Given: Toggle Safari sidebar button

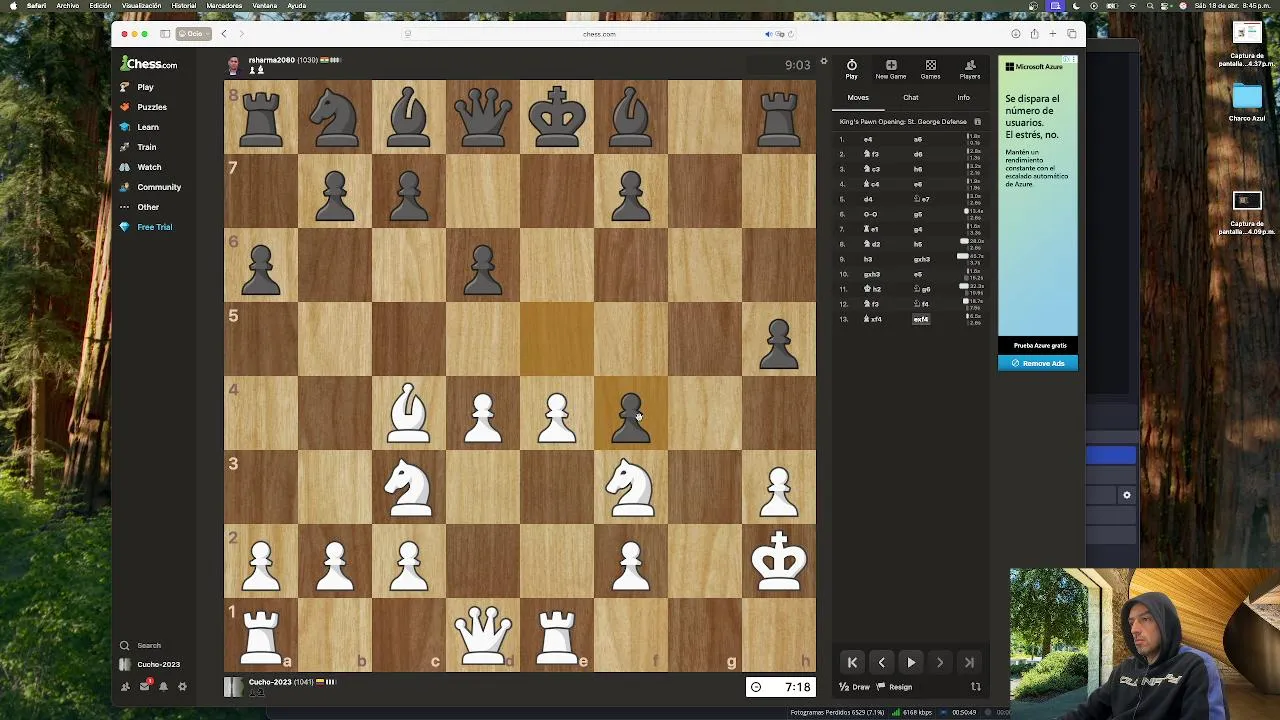Looking at the screenshot, I should click(165, 34).
